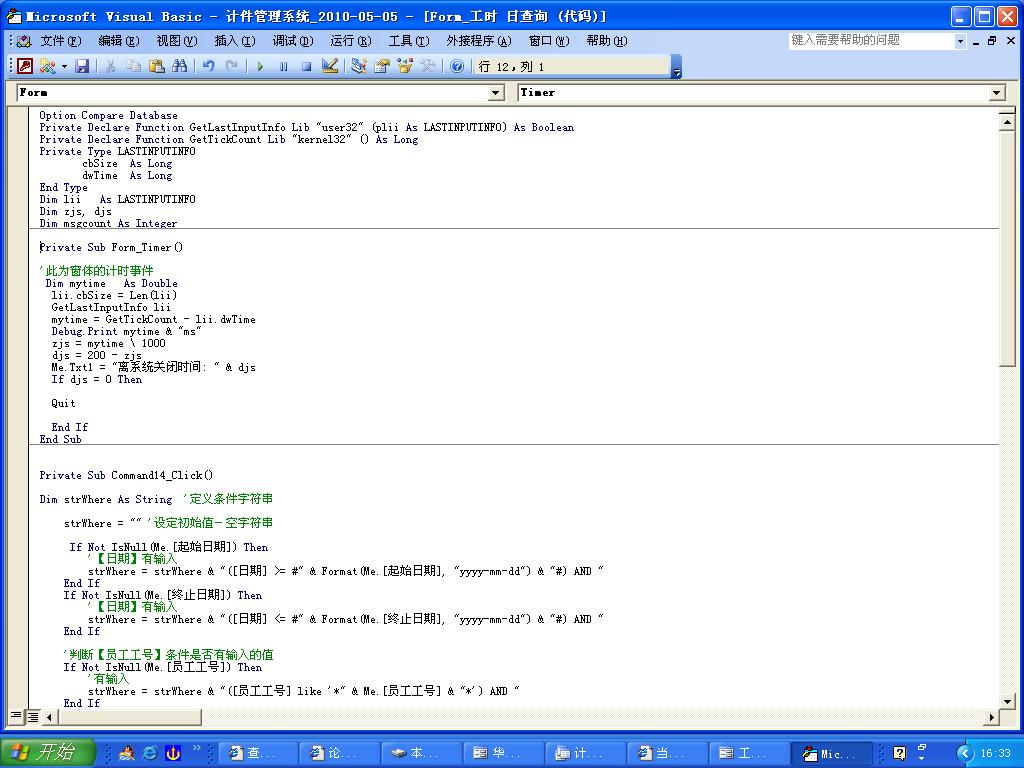Click the Break pause icon
Viewport: 1024px width, 768px height.
pyautogui.click(x=283, y=66)
